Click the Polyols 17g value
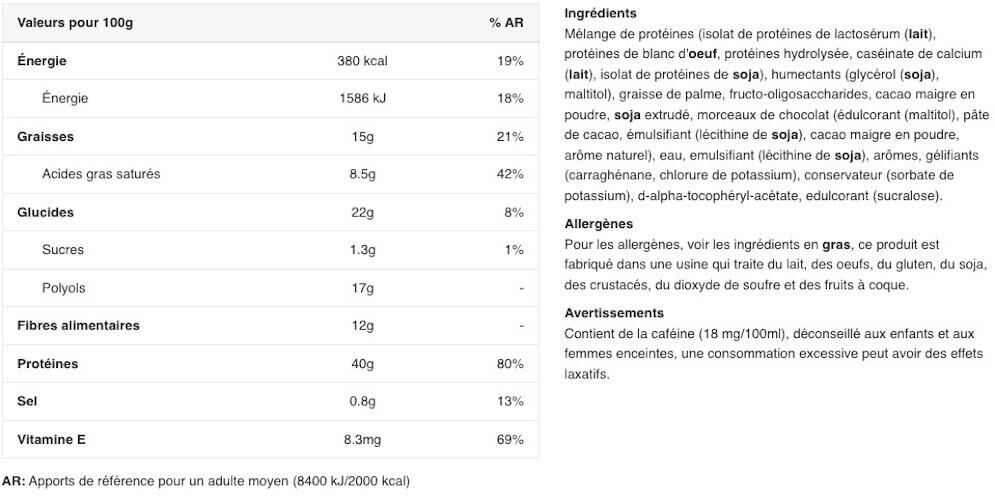 (x=362, y=287)
